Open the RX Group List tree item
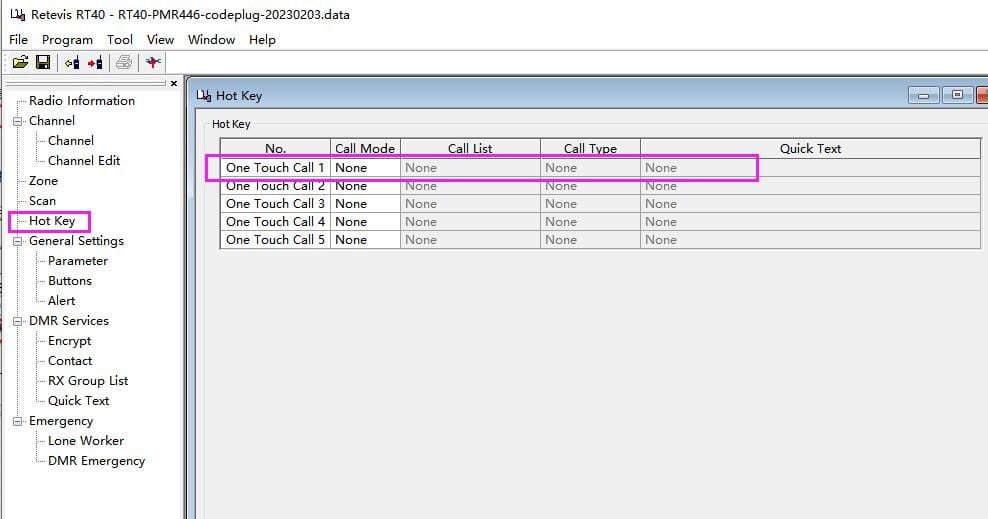The height and width of the screenshot is (519, 988). [x=88, y=381]
